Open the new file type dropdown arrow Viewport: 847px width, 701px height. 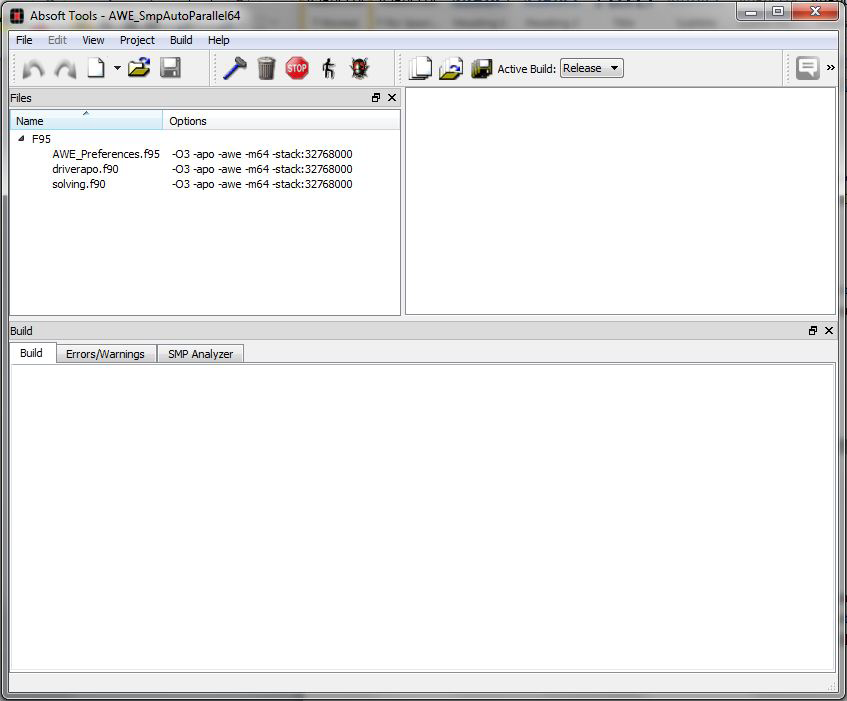click(117, 68)
